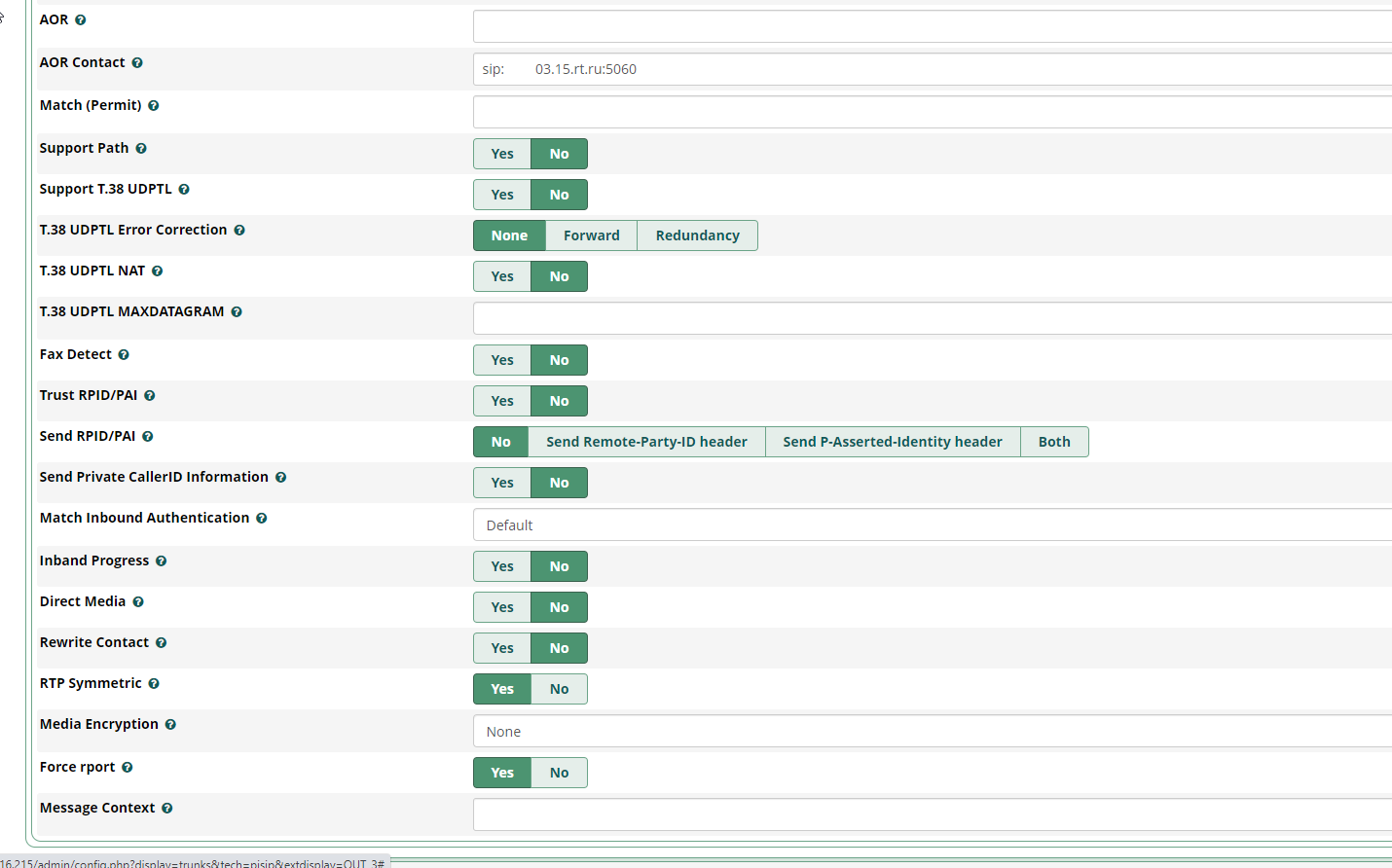Set Direct Media to Yes
1392x868 pixels.
502,607
